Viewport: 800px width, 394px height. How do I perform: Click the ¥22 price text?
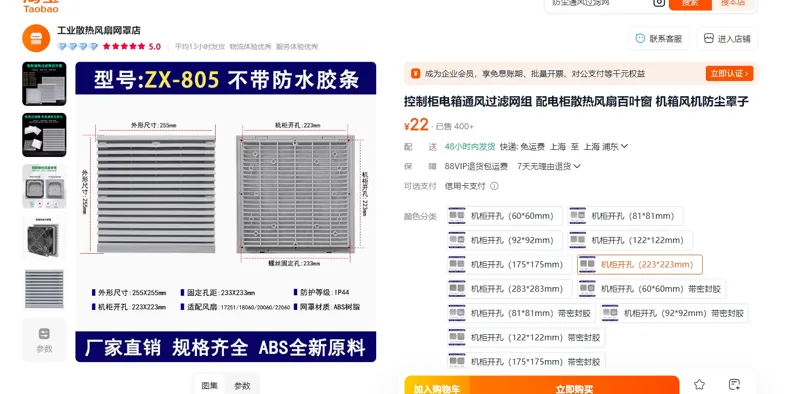click(x=416, y=125)
